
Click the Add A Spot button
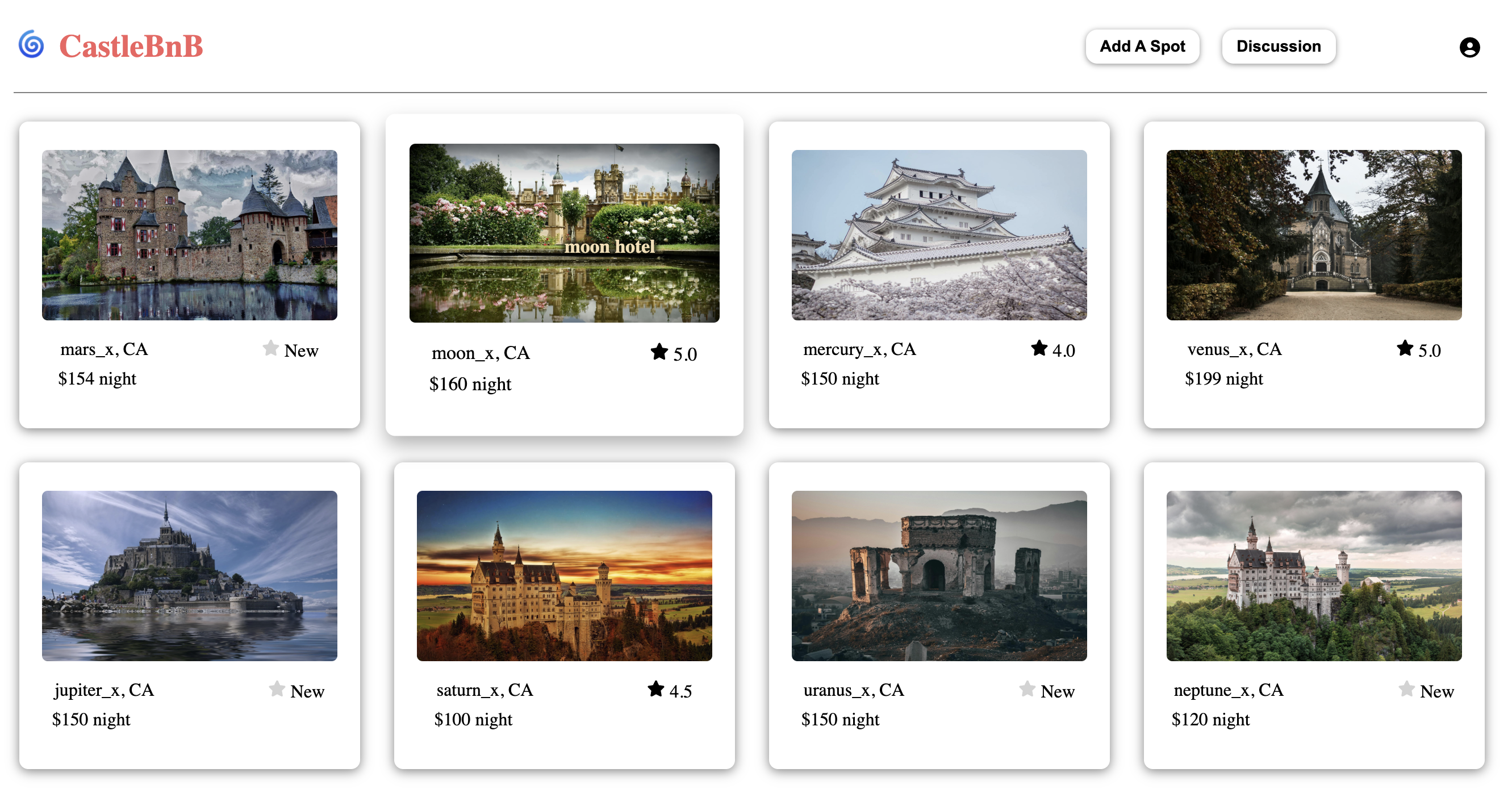pos(1142,47)
